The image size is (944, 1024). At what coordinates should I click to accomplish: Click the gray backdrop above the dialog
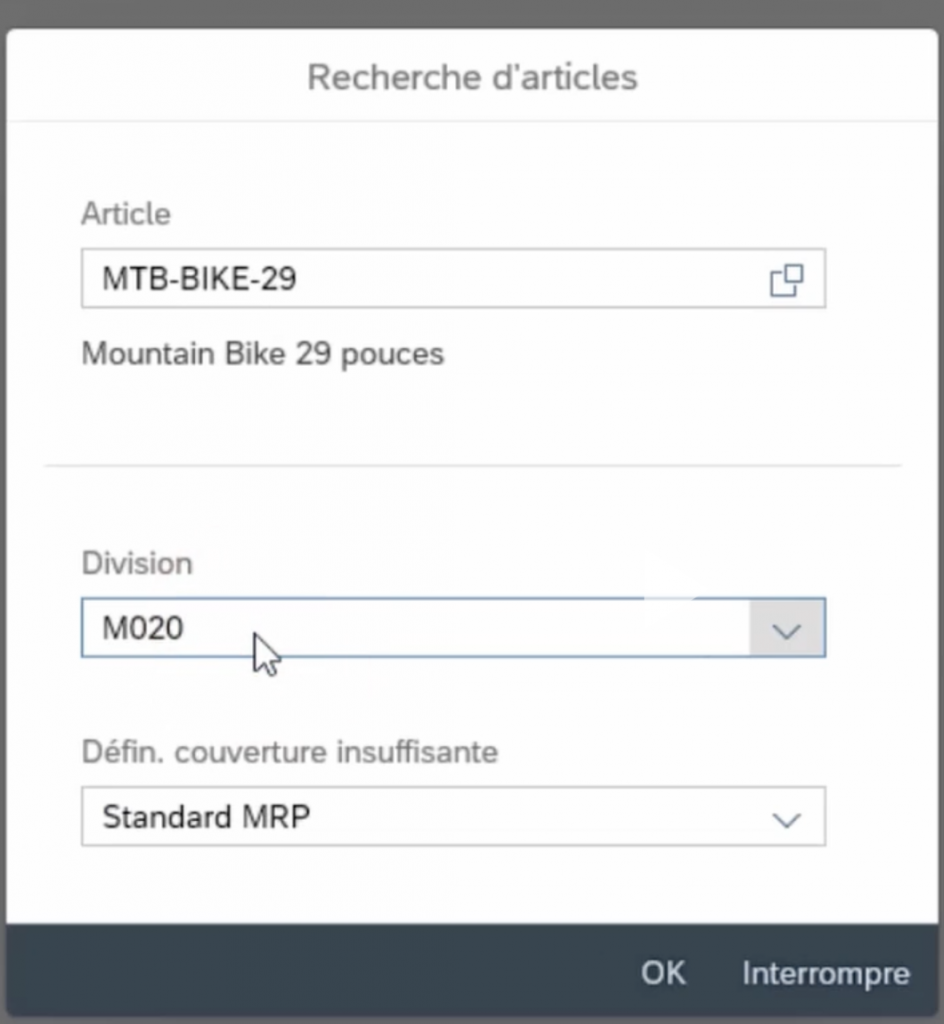[x=472, y=13]
